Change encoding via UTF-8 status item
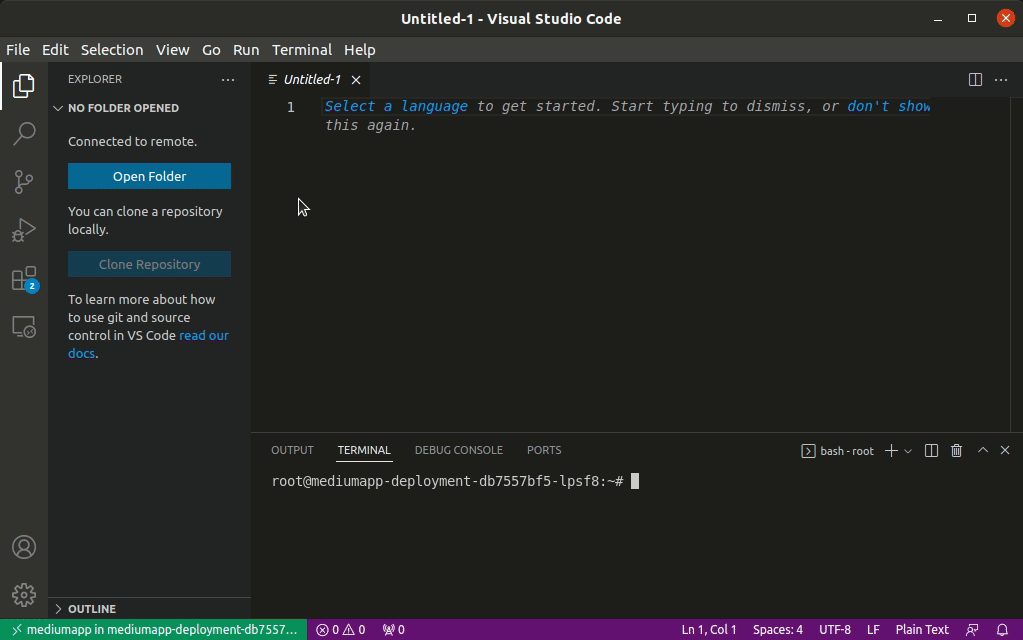 coord(834,630)
